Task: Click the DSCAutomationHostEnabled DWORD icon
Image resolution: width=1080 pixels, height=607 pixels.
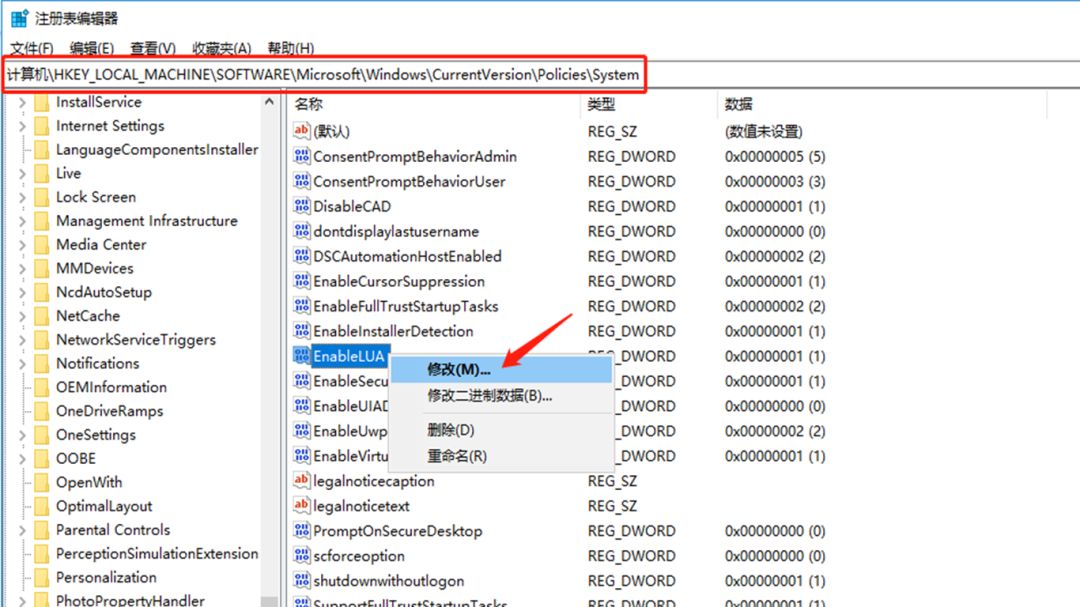Action: point(301,256)
